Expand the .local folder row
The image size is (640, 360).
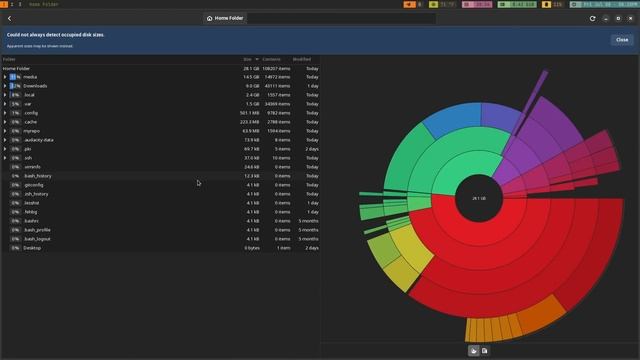pyautogui.click(x=5, y=95)
